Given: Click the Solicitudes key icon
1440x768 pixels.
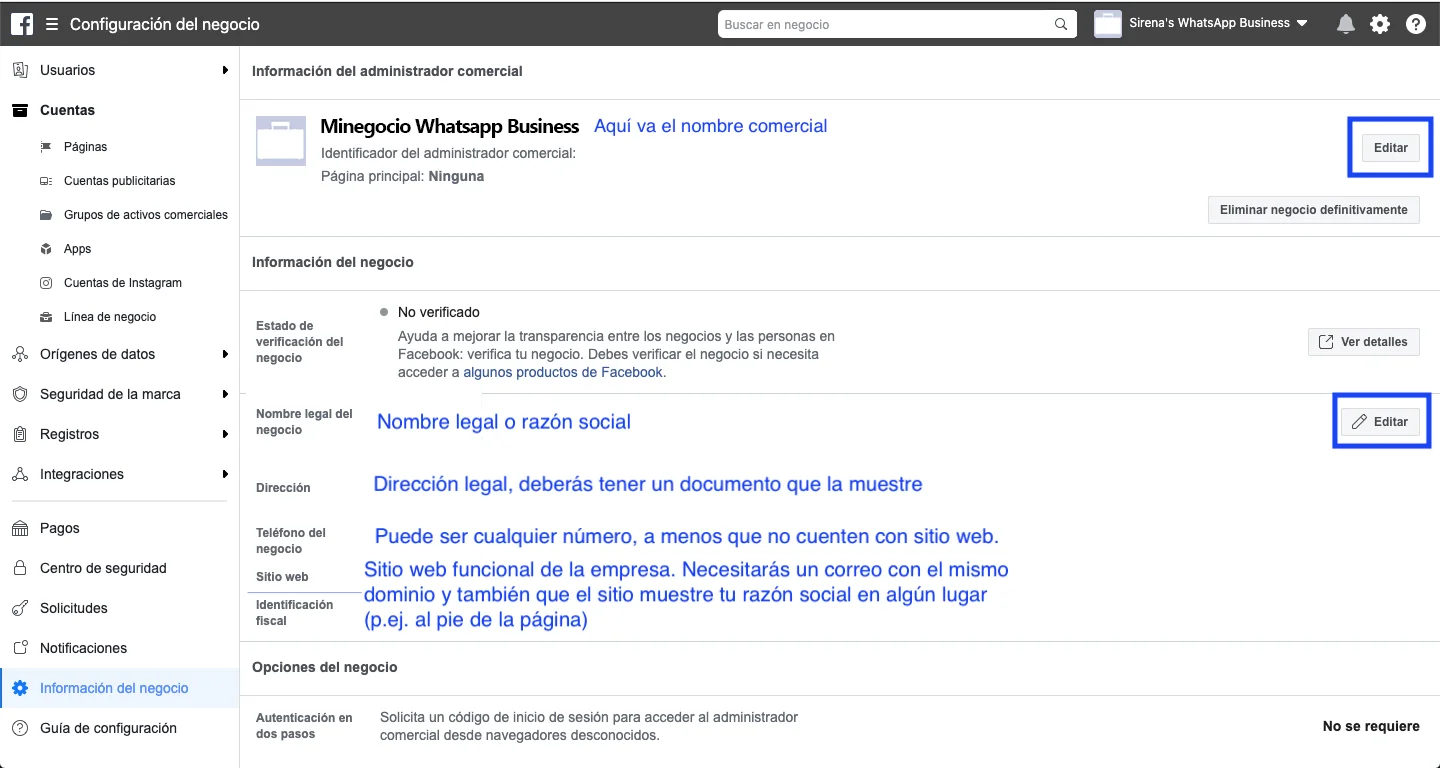Looking at the screenshot, I should [20, 608].
